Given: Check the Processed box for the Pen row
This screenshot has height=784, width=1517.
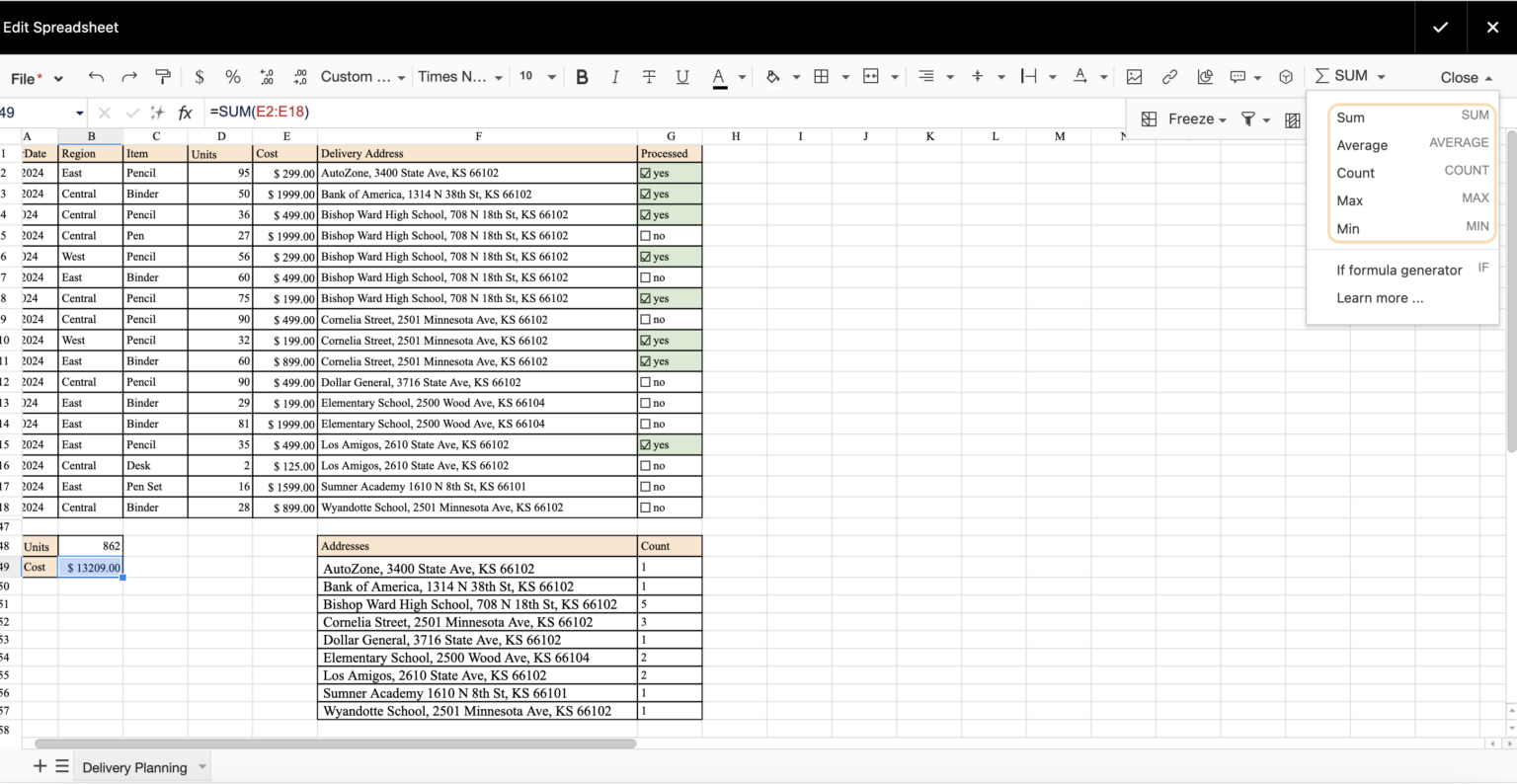Looking at the screenshot, I should [643, 235].
